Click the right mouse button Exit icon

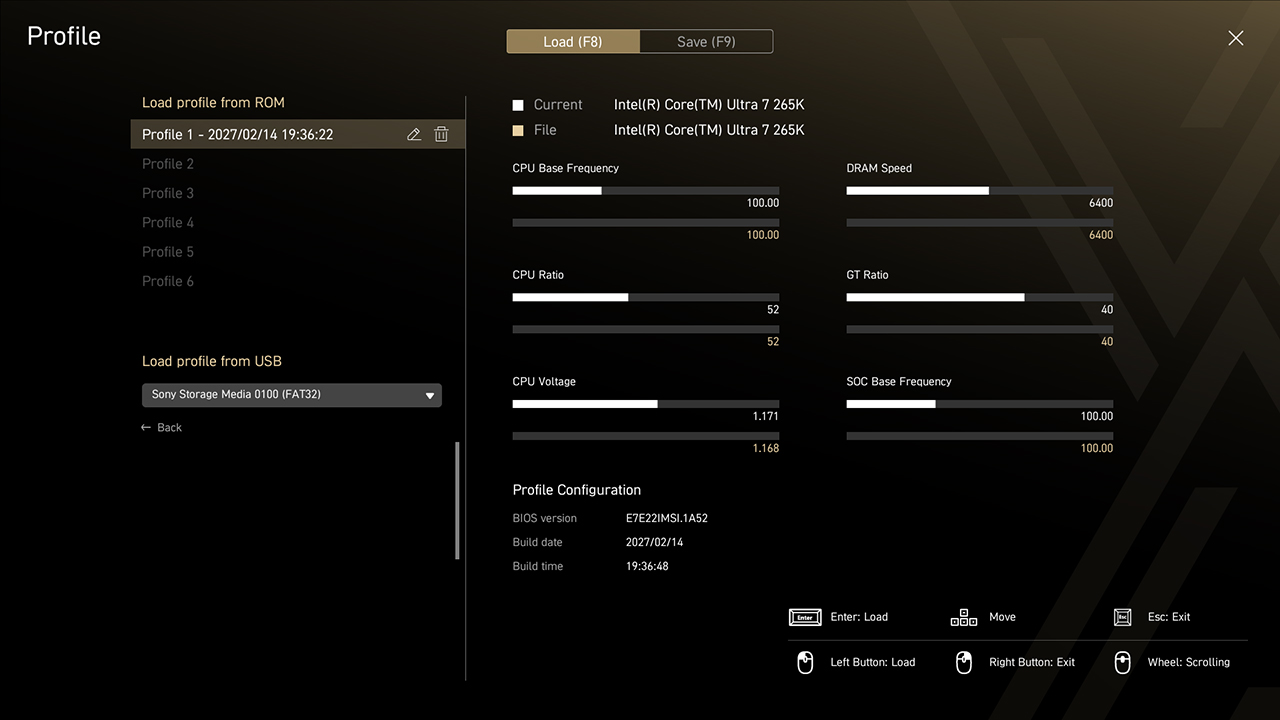pos(964,662)
